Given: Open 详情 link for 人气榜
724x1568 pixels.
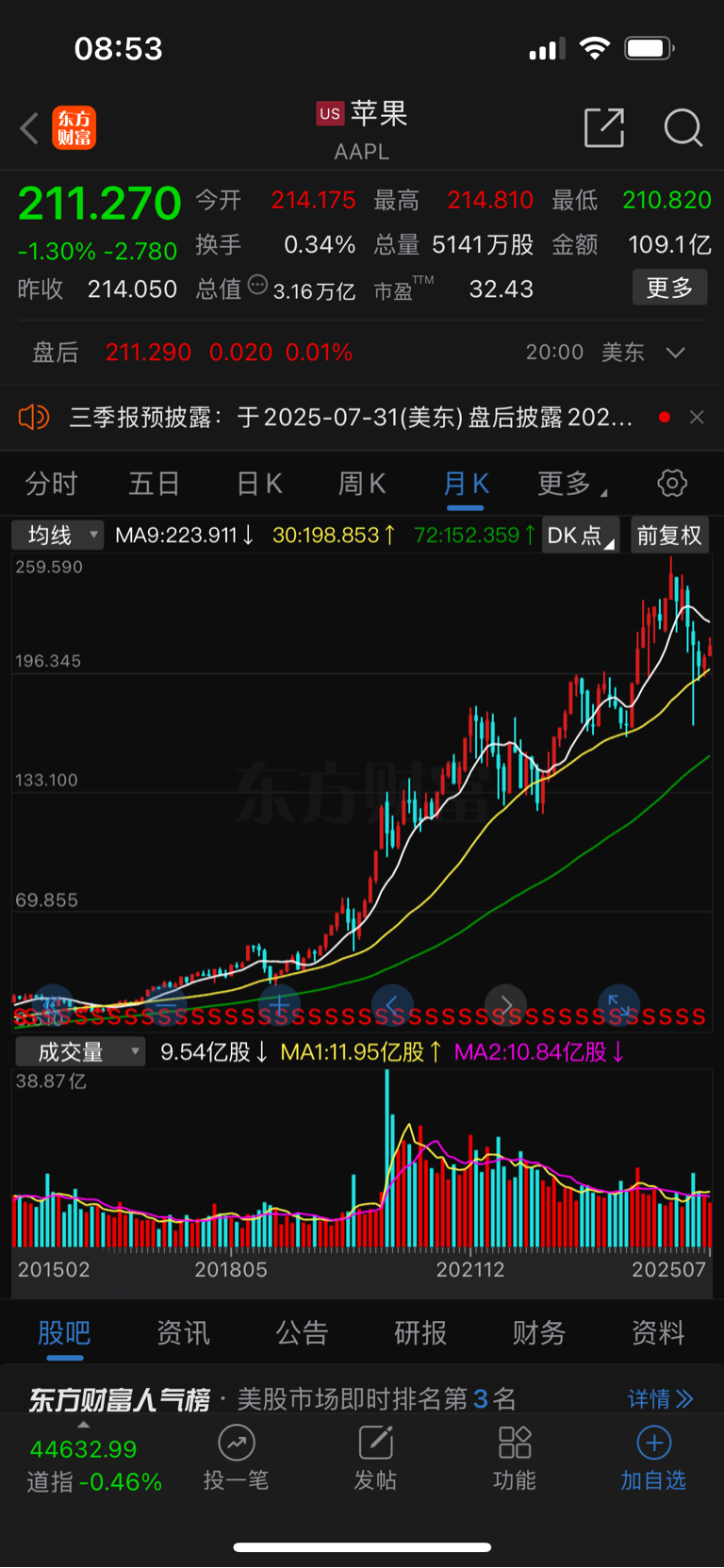Looking at the screenshot, I should 661,1399.
